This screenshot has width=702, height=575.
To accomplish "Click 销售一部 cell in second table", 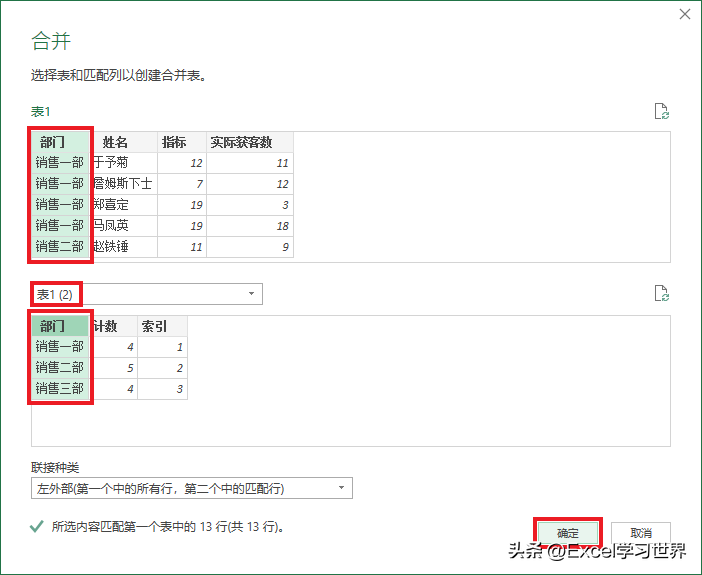I will pos(60,347).
